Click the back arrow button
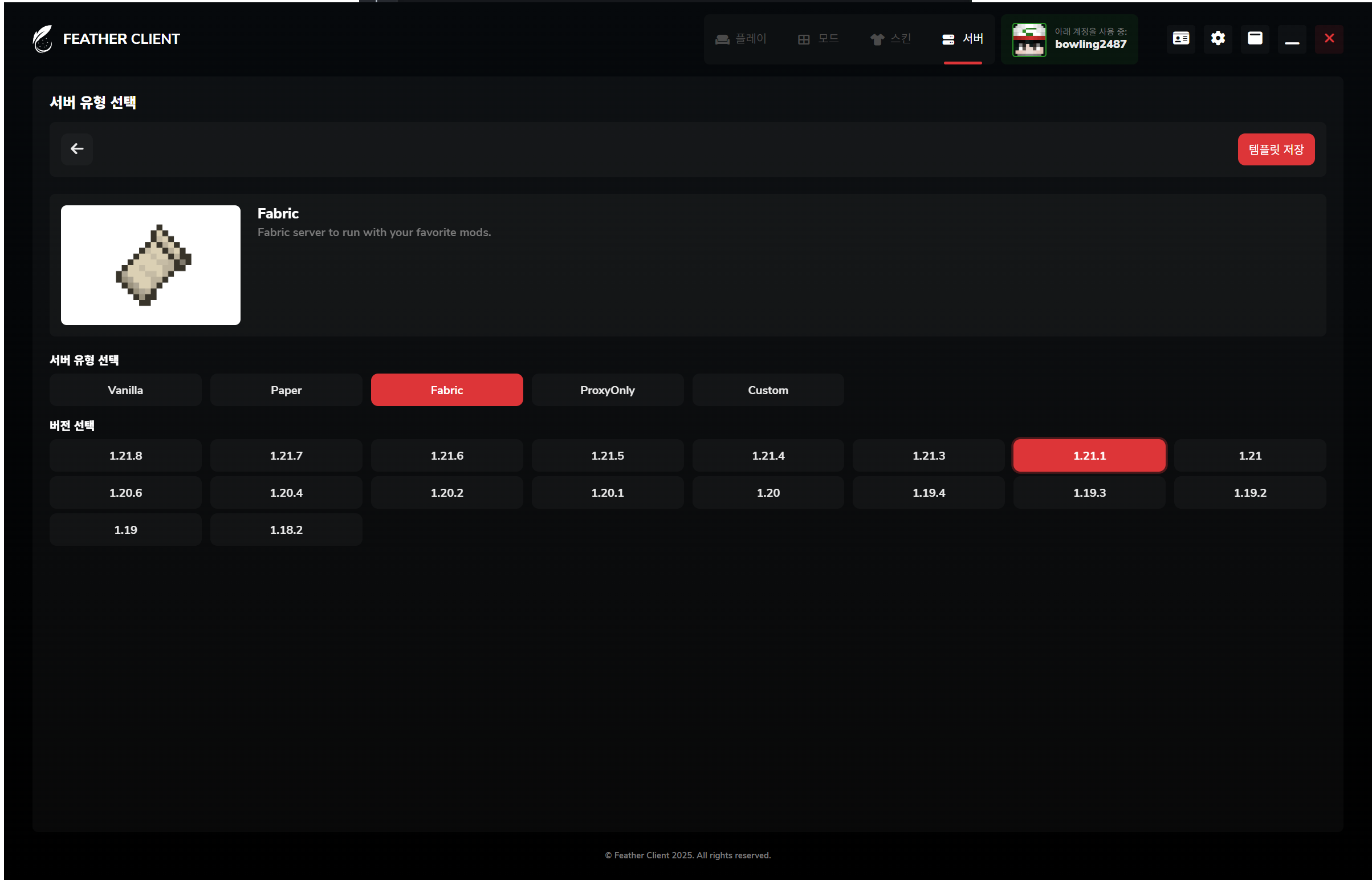This screenshot has width=1372, height=880. [x=76, y=149]
